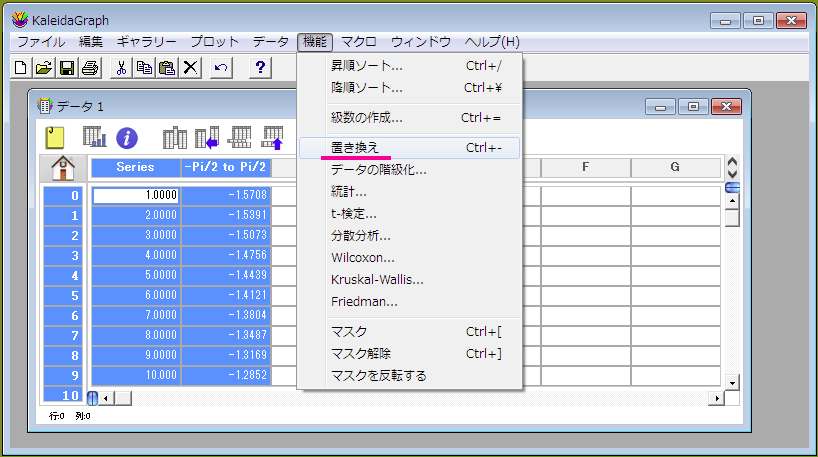
Task: Click the double-chevron expander above the scrollbar
Action: (732, 168)
